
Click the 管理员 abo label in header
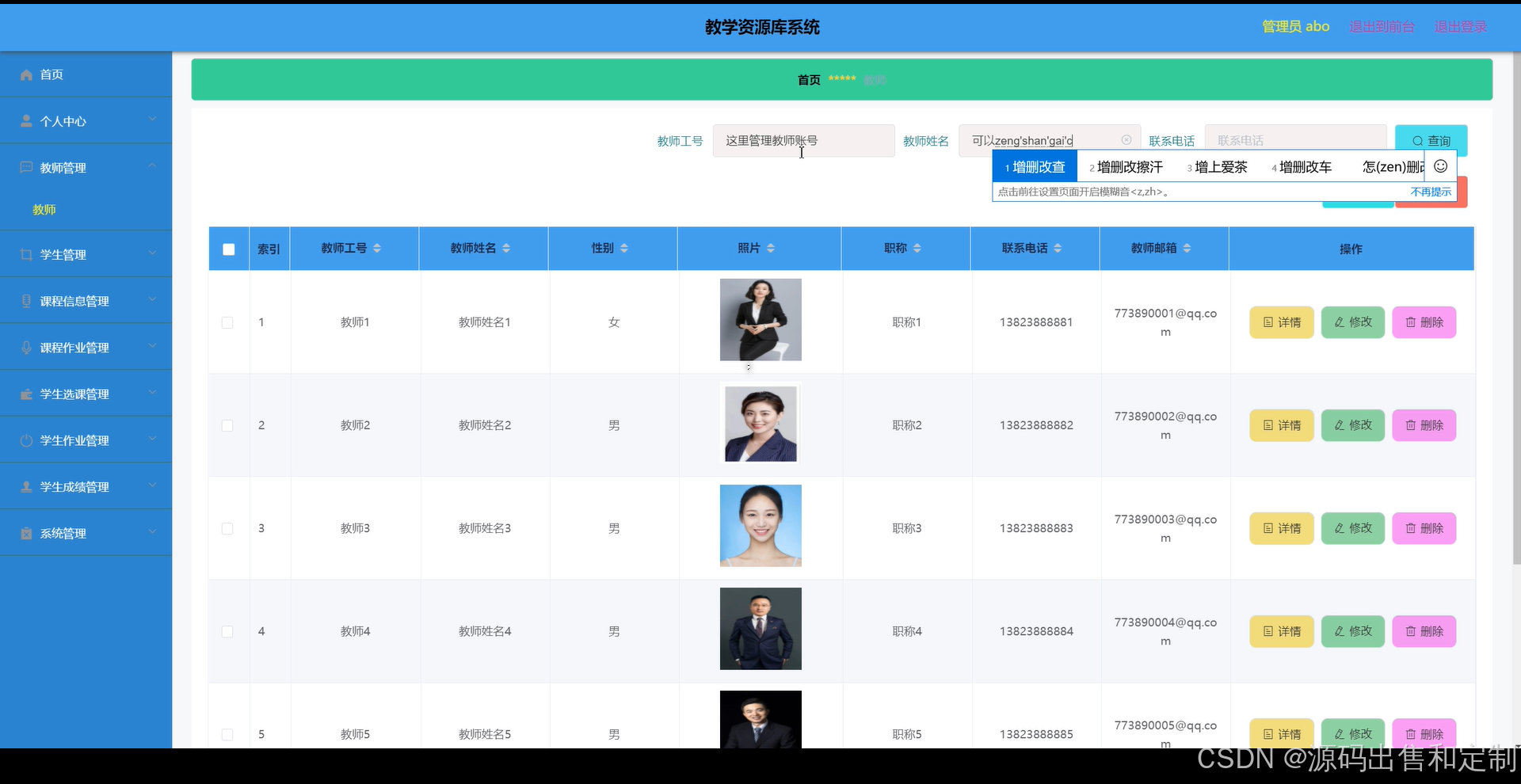[x=1295, y=27]
